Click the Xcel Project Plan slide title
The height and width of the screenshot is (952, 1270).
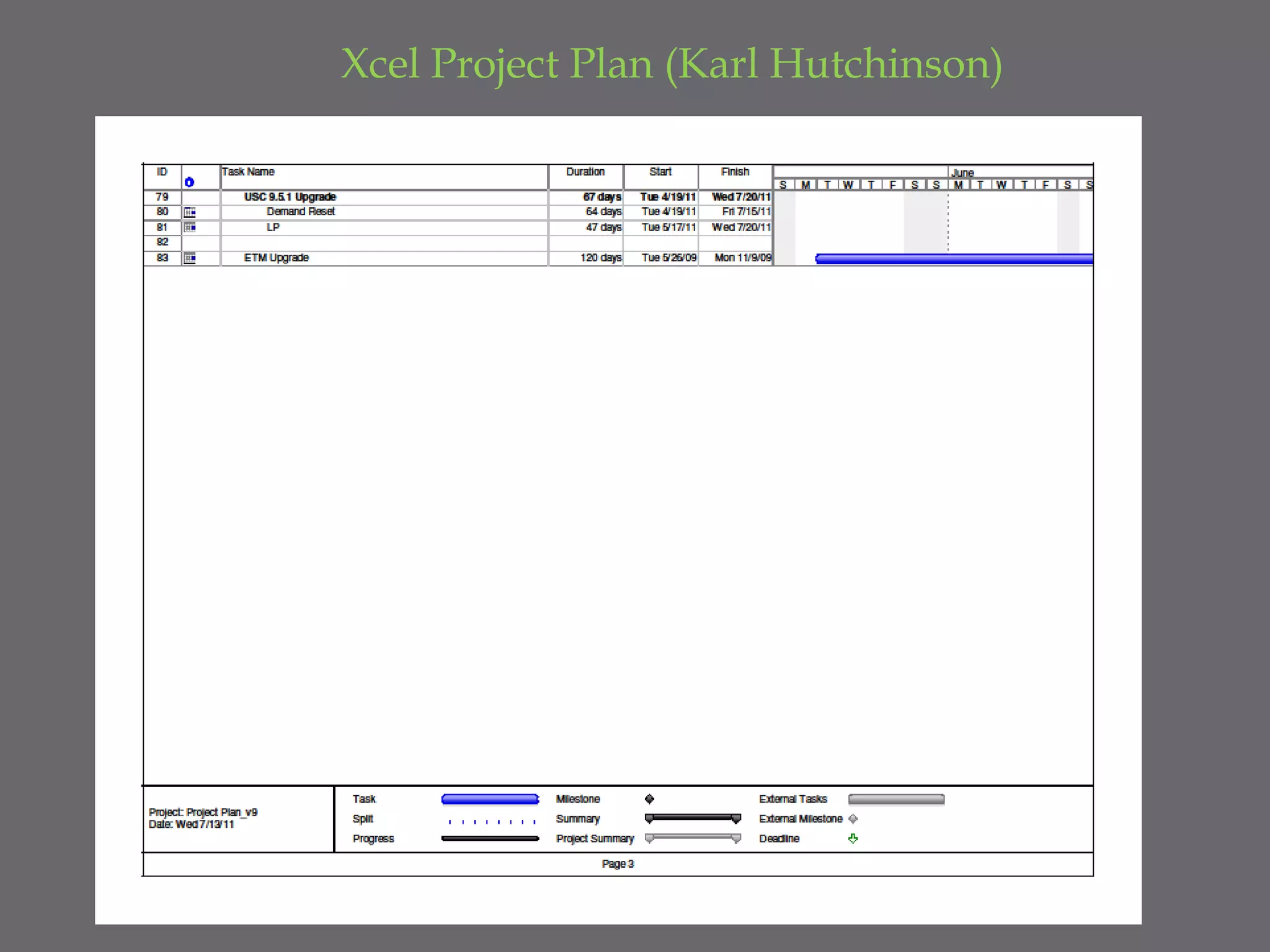pos(672,64)
